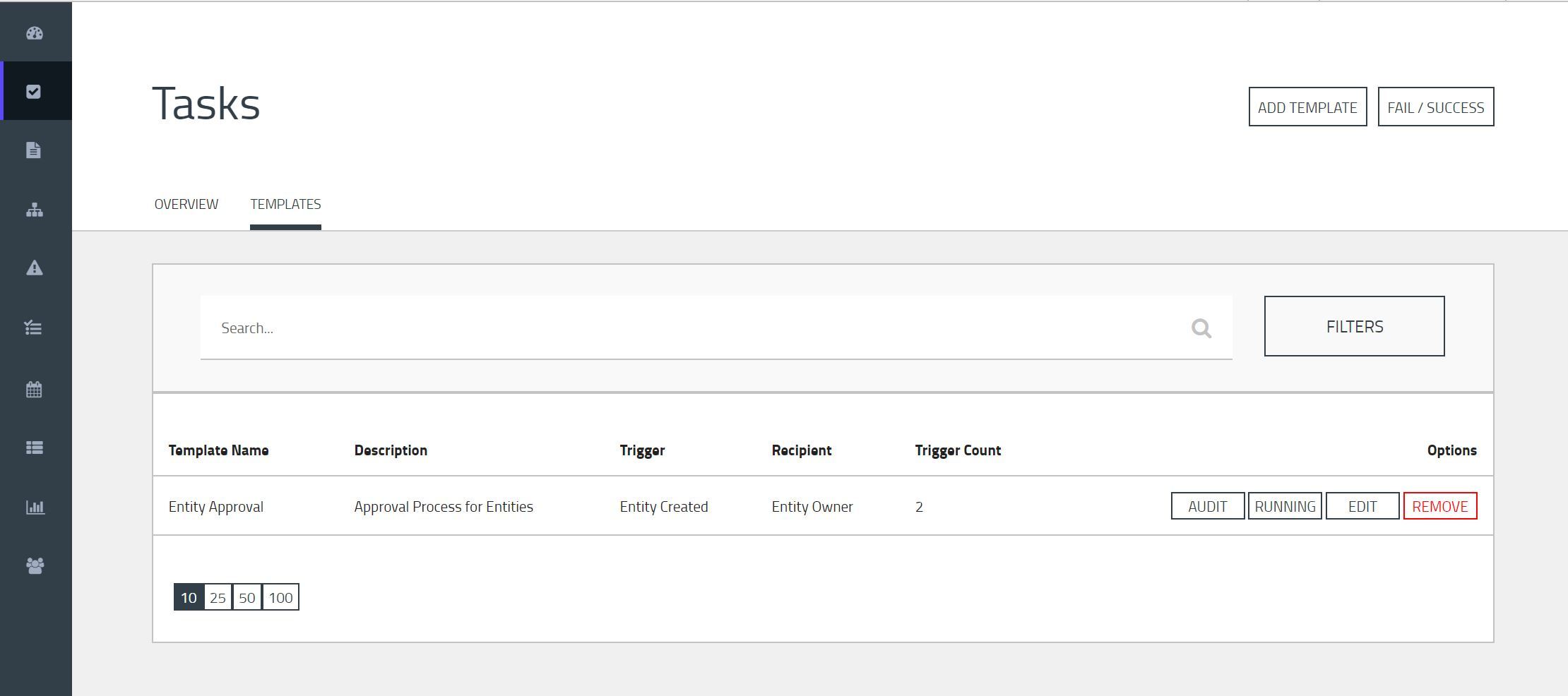Click the Entity Approval name cell
1568x696 pixels.
[x=215, y=507]
